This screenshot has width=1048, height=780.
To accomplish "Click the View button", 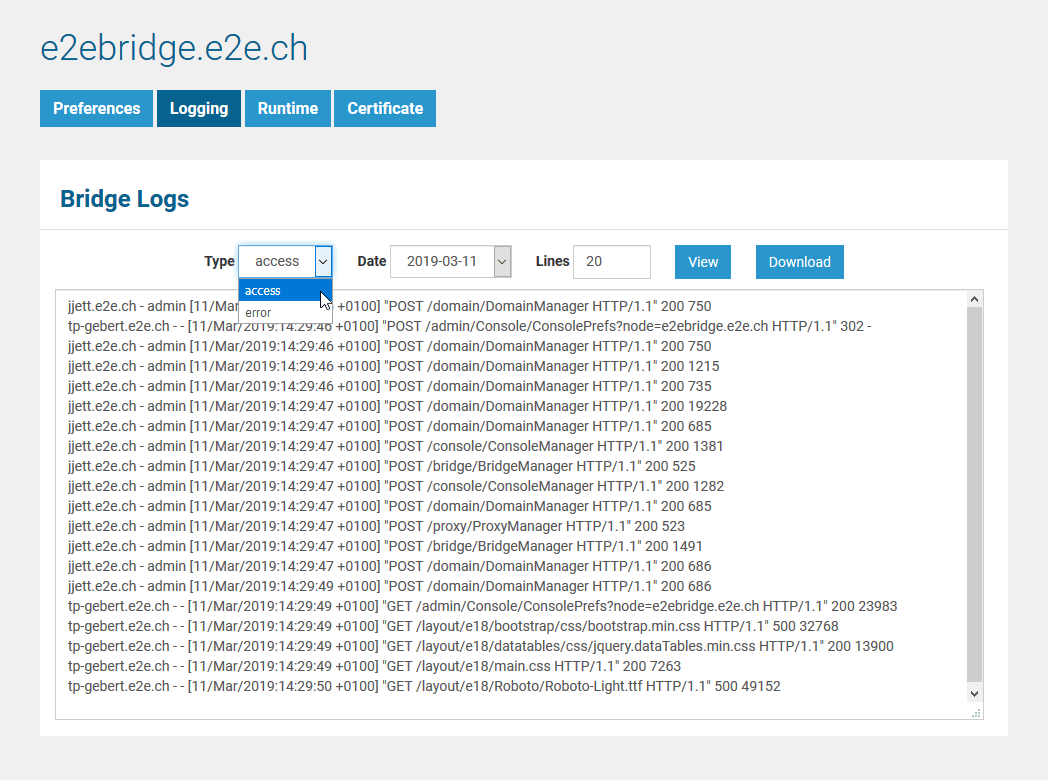I will coord(702,261).
